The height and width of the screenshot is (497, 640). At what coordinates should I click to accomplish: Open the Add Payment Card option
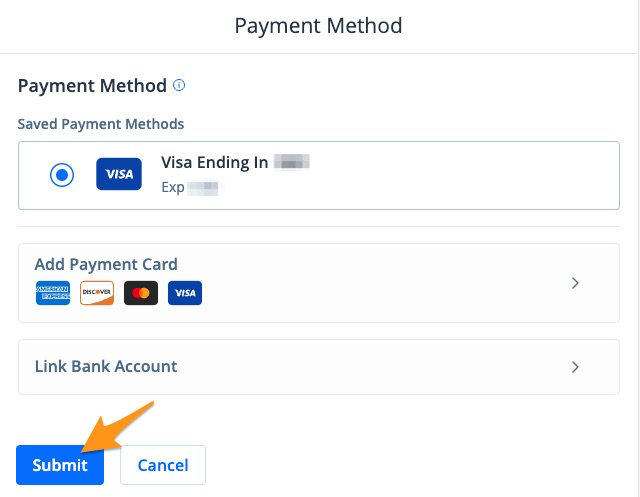pyautogui.click(x=106, y=265)
